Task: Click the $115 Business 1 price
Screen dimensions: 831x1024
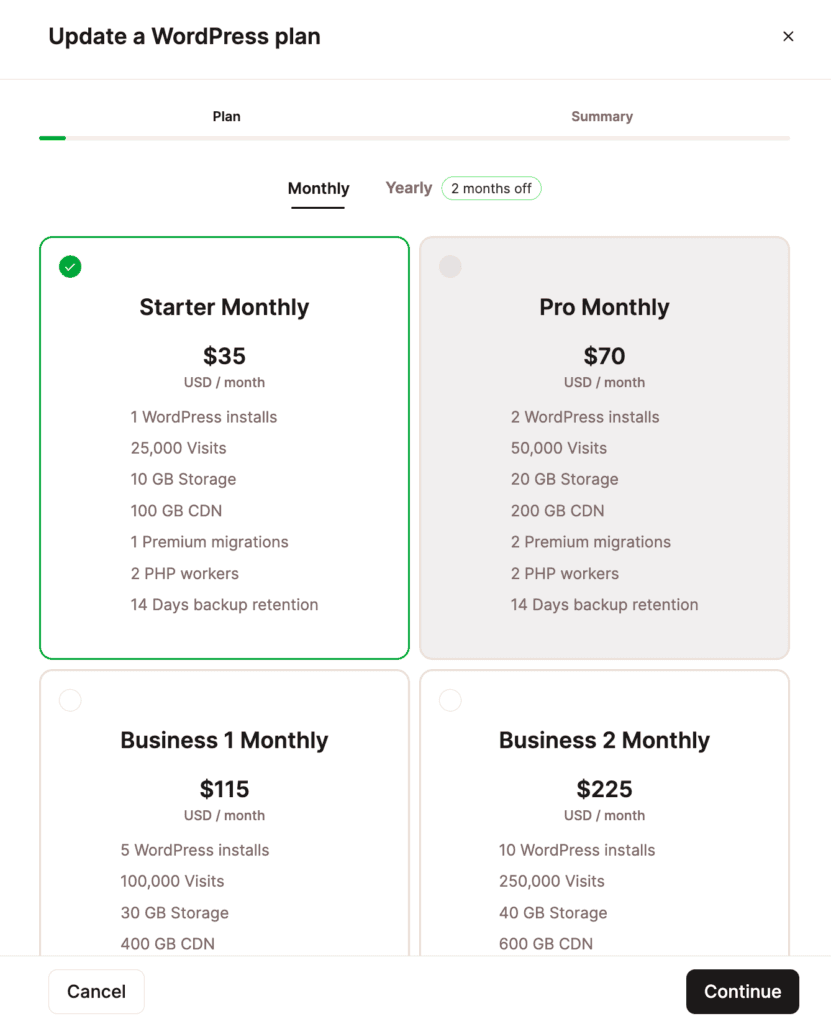Action: click(x=224, y=789)
